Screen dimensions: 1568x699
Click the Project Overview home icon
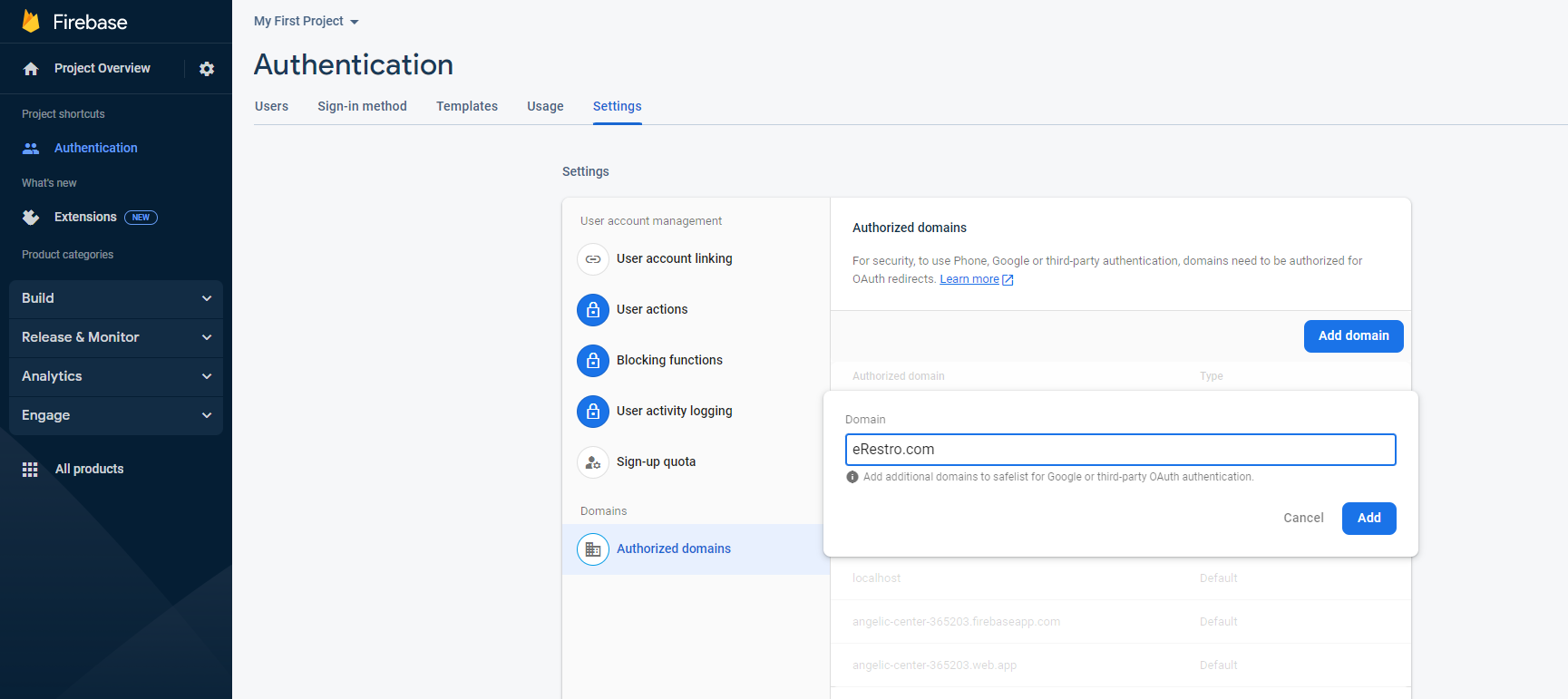click(x=31, y=69)
